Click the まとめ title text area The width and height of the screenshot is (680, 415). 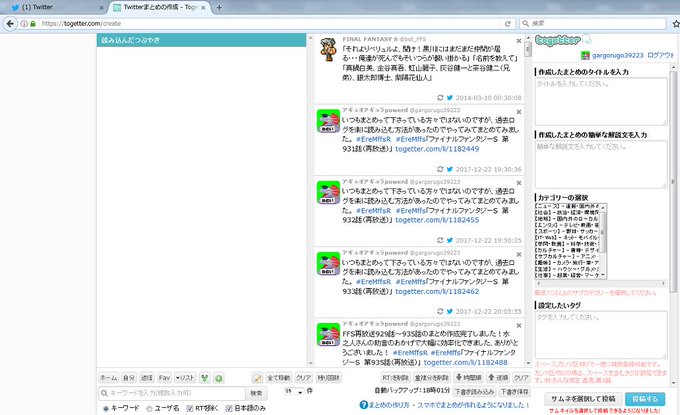click(x=601, y=102)
